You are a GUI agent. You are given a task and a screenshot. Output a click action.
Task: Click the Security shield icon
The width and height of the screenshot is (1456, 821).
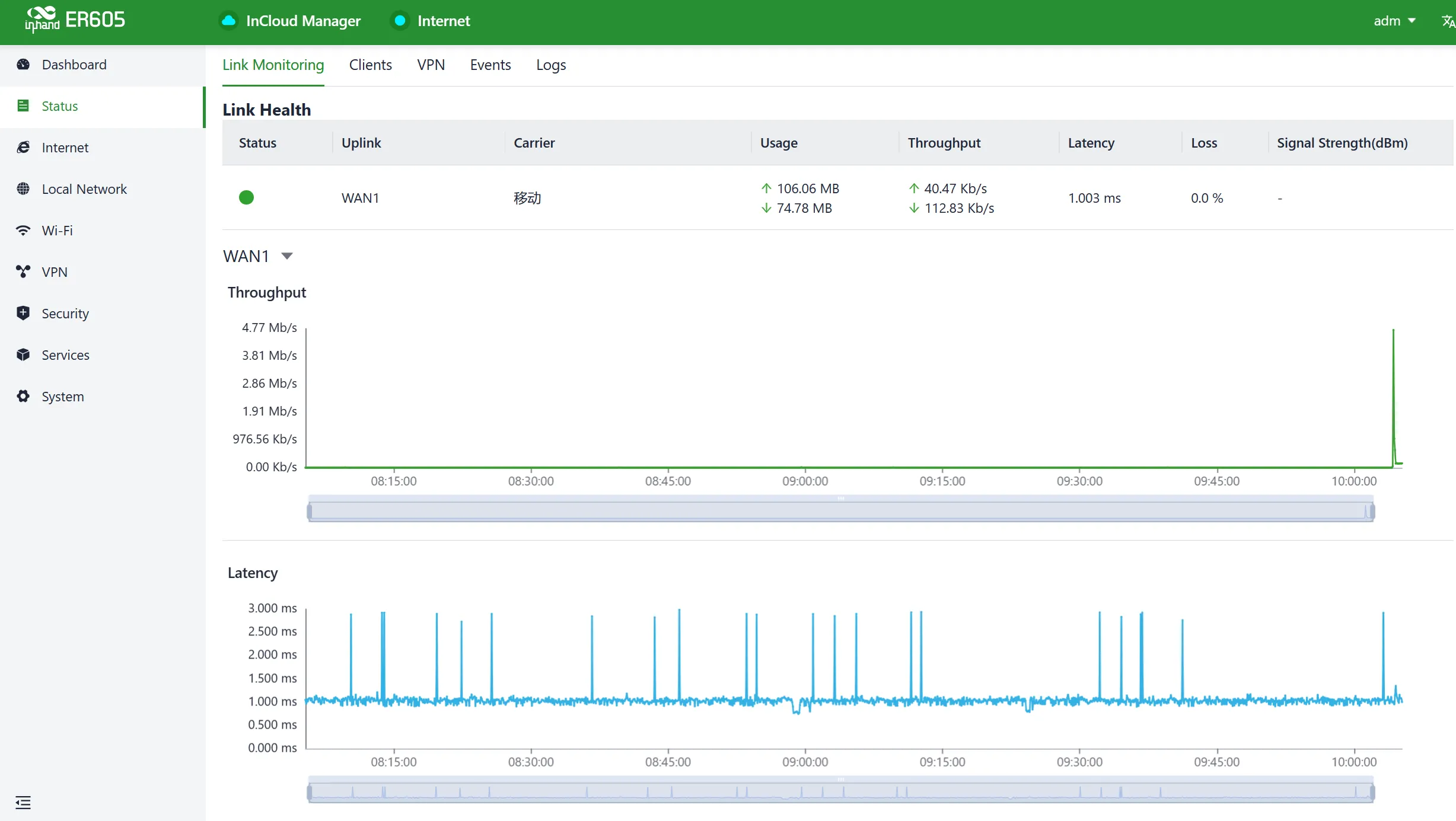tap(23, 313)
